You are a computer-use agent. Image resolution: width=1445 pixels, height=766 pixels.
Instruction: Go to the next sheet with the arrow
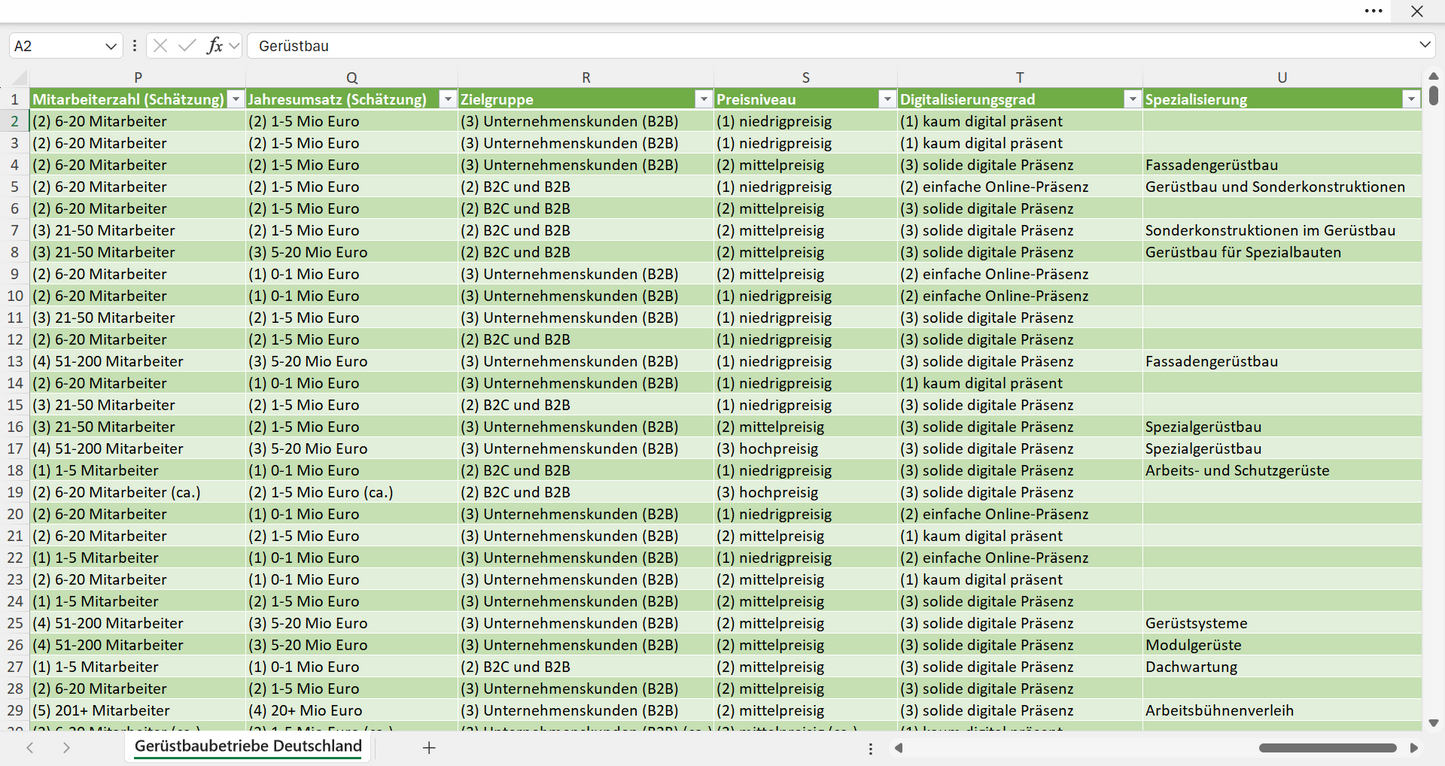(x=66, y=748)
